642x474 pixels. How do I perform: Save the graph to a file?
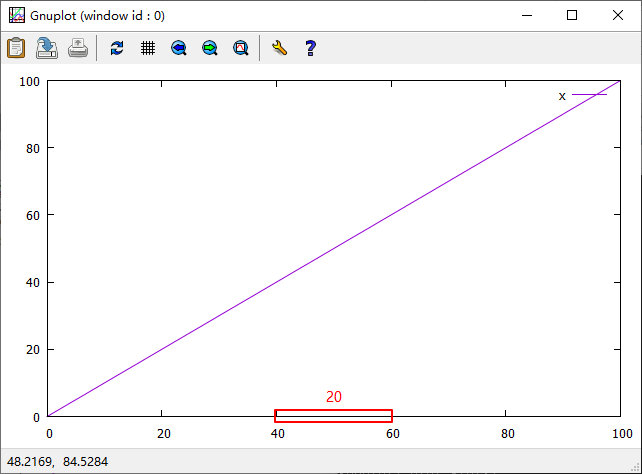47,48
